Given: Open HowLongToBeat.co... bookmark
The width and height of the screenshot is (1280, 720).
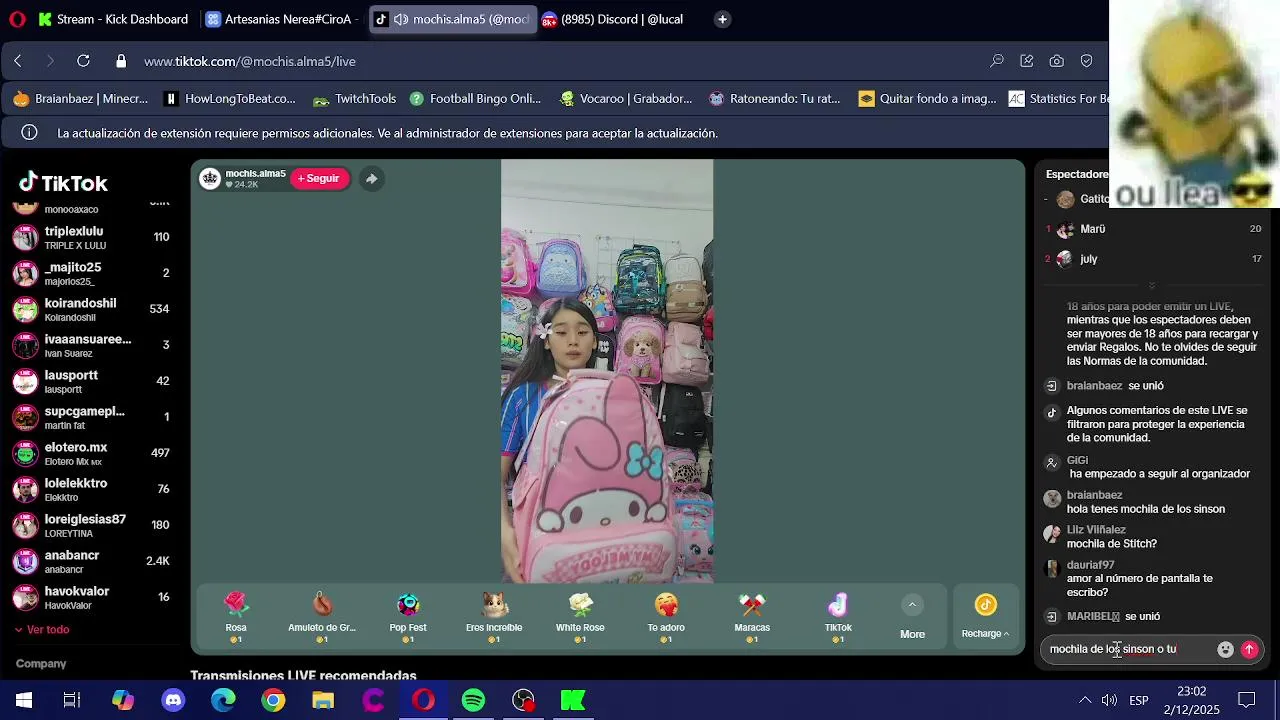Looking at the screenshot, I should tap(230, 98).
